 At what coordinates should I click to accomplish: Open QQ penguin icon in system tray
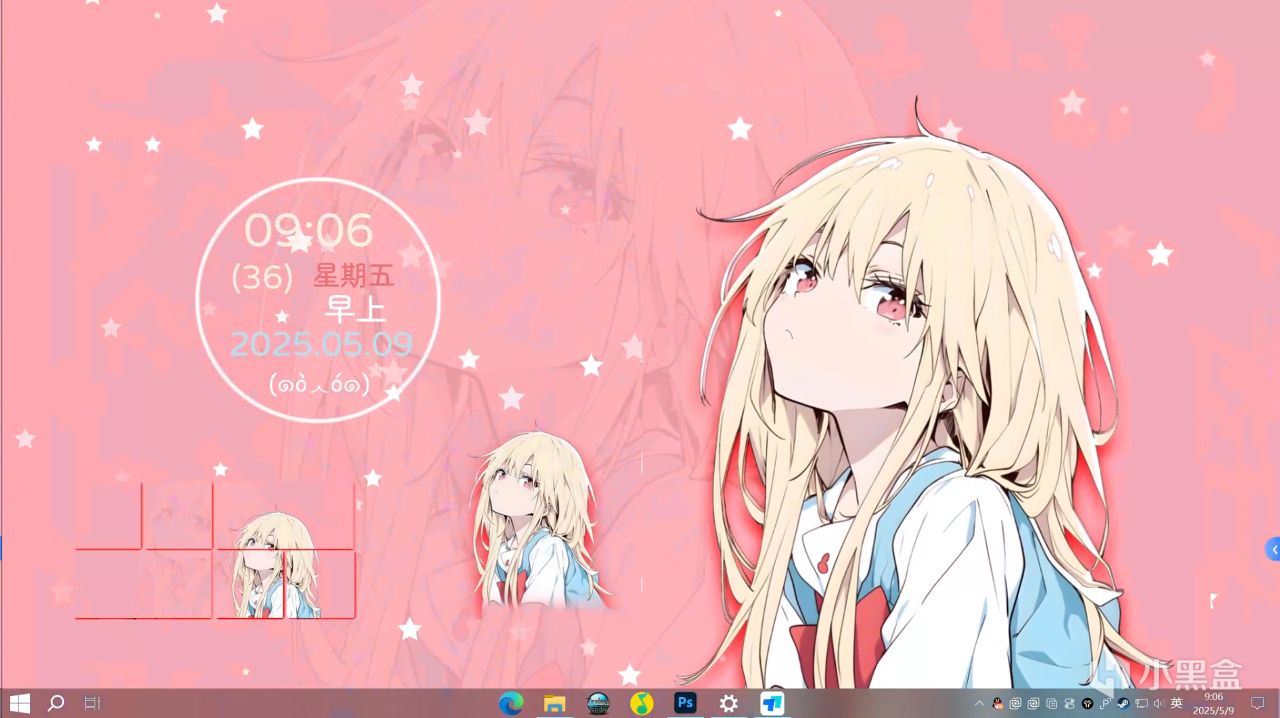coord(998,703)
